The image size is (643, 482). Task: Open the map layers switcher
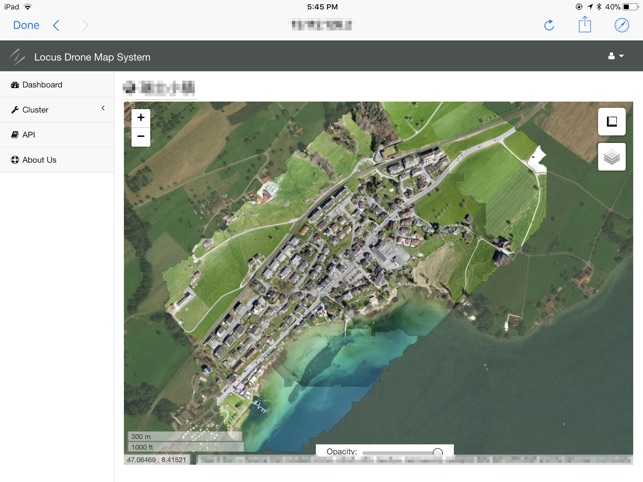[x=611, y=157]
